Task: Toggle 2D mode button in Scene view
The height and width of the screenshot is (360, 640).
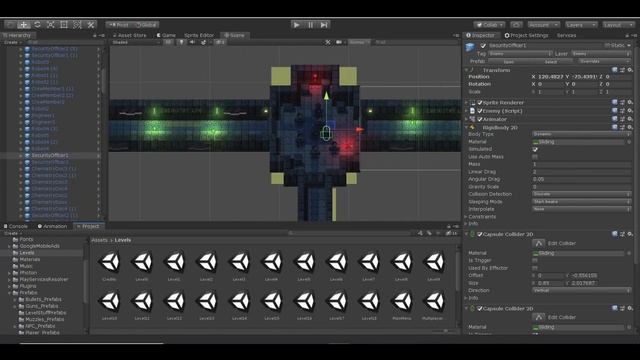Action: 168,42
